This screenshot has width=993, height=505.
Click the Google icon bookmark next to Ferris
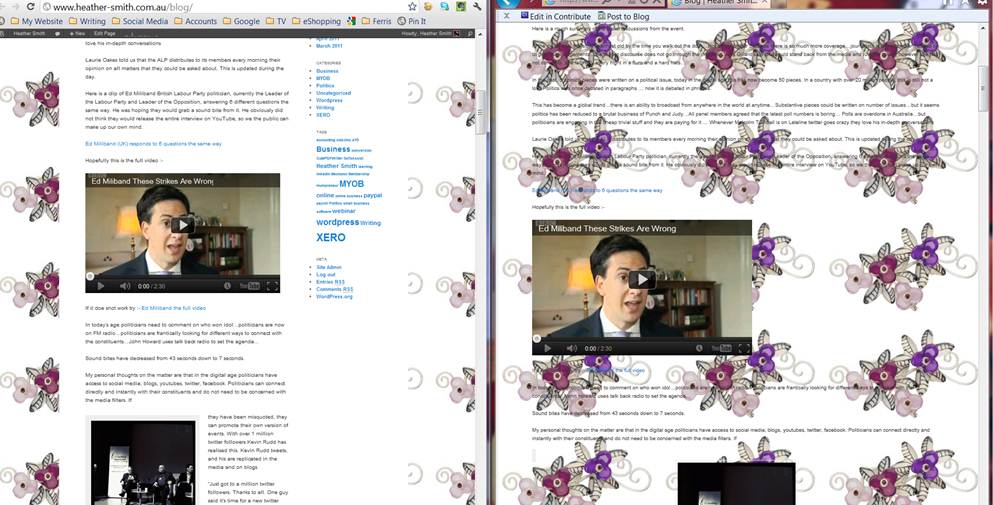pyautogui.click(x=351, y=21)
